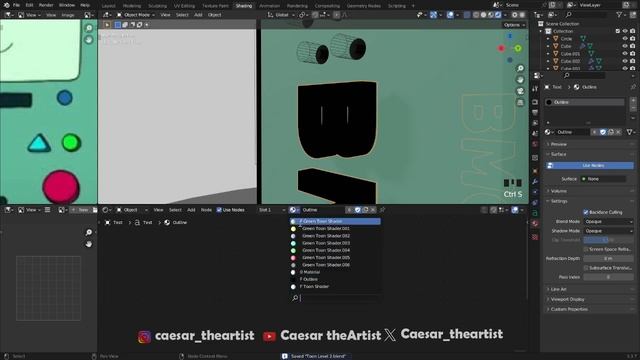Enable the Screen Space Refraction checkbox

click(x=586, y=249)
